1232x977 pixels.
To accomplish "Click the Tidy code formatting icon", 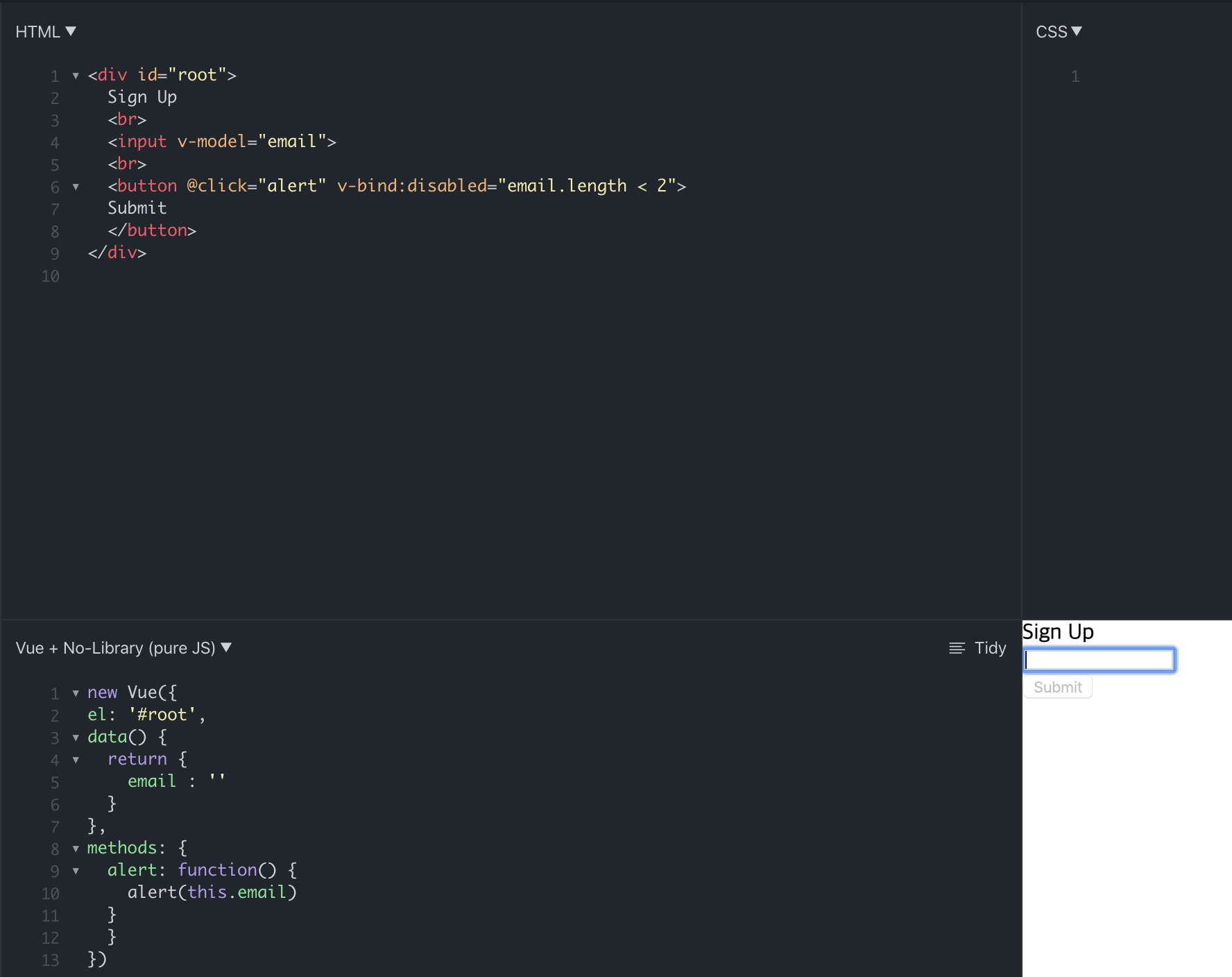I will 957,648.
